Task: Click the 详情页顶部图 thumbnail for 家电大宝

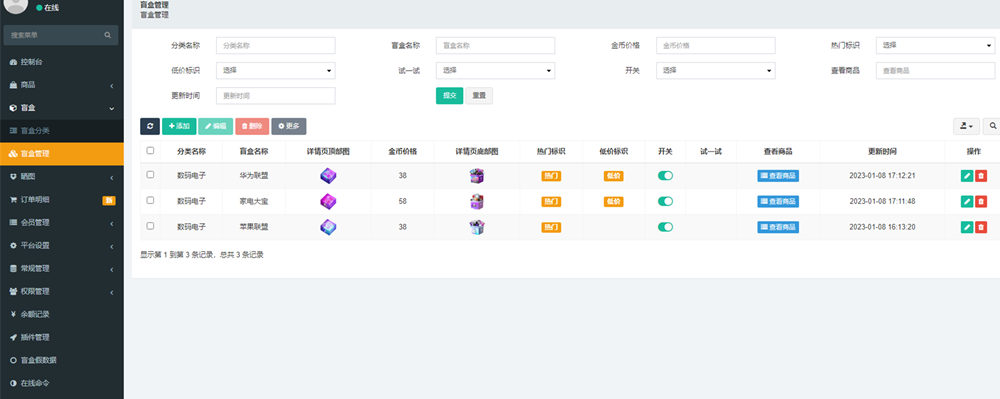Action: click(x=328, y=201)
